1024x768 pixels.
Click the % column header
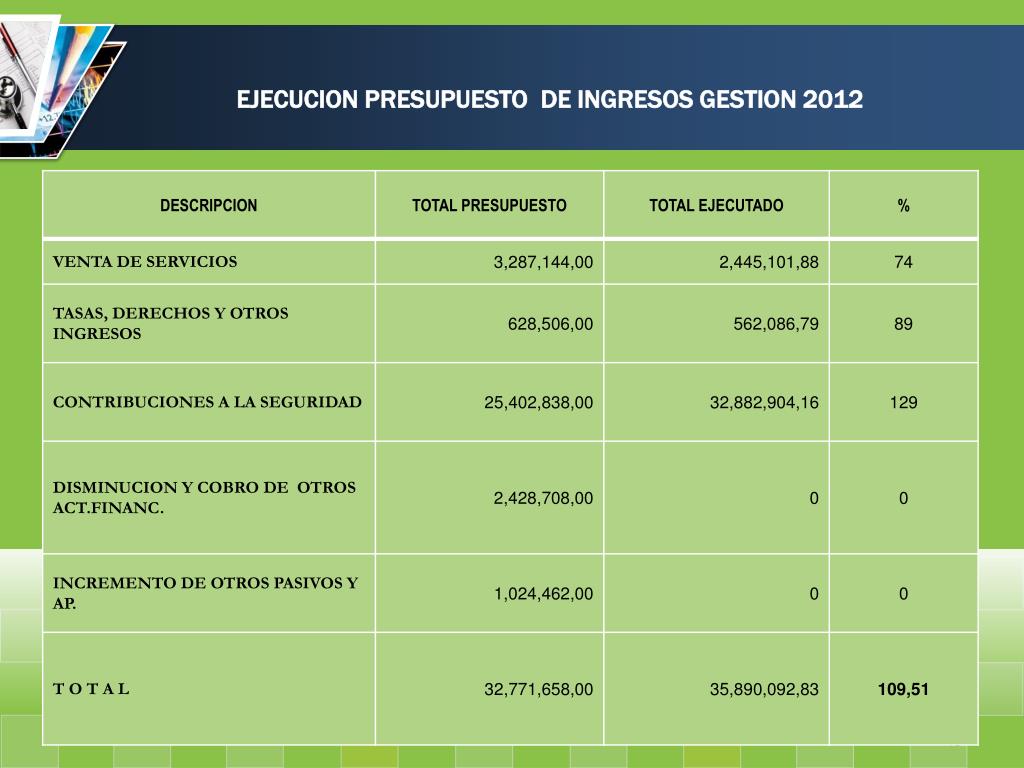pyautogui.click(x=903, y=206)
